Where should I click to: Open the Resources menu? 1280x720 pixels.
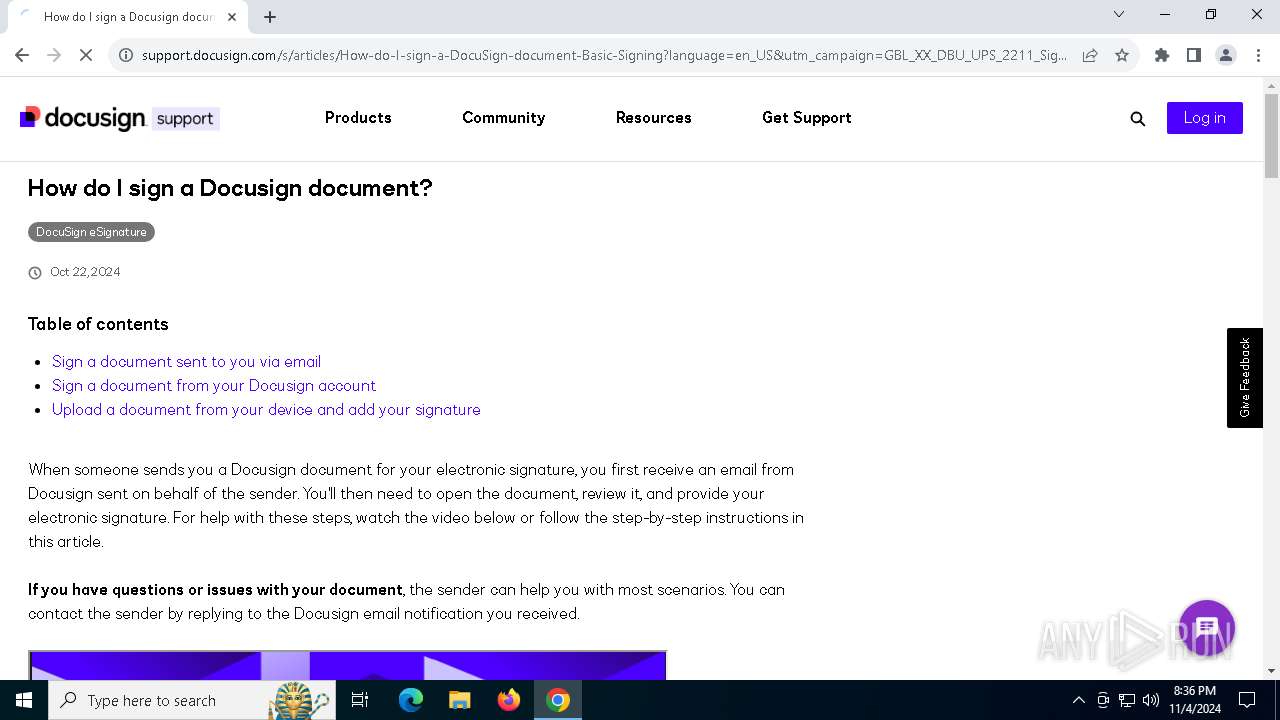(654, 118)
